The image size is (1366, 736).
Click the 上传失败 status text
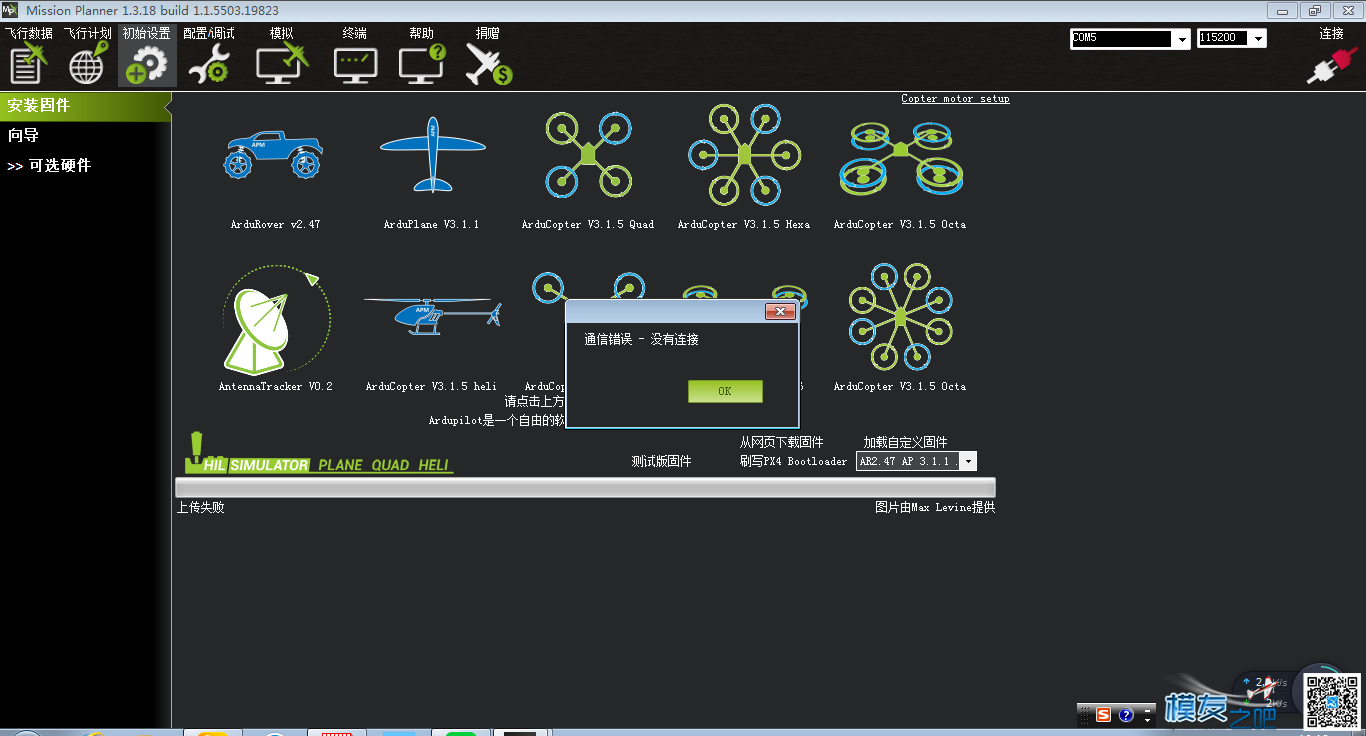click(200, 507)
